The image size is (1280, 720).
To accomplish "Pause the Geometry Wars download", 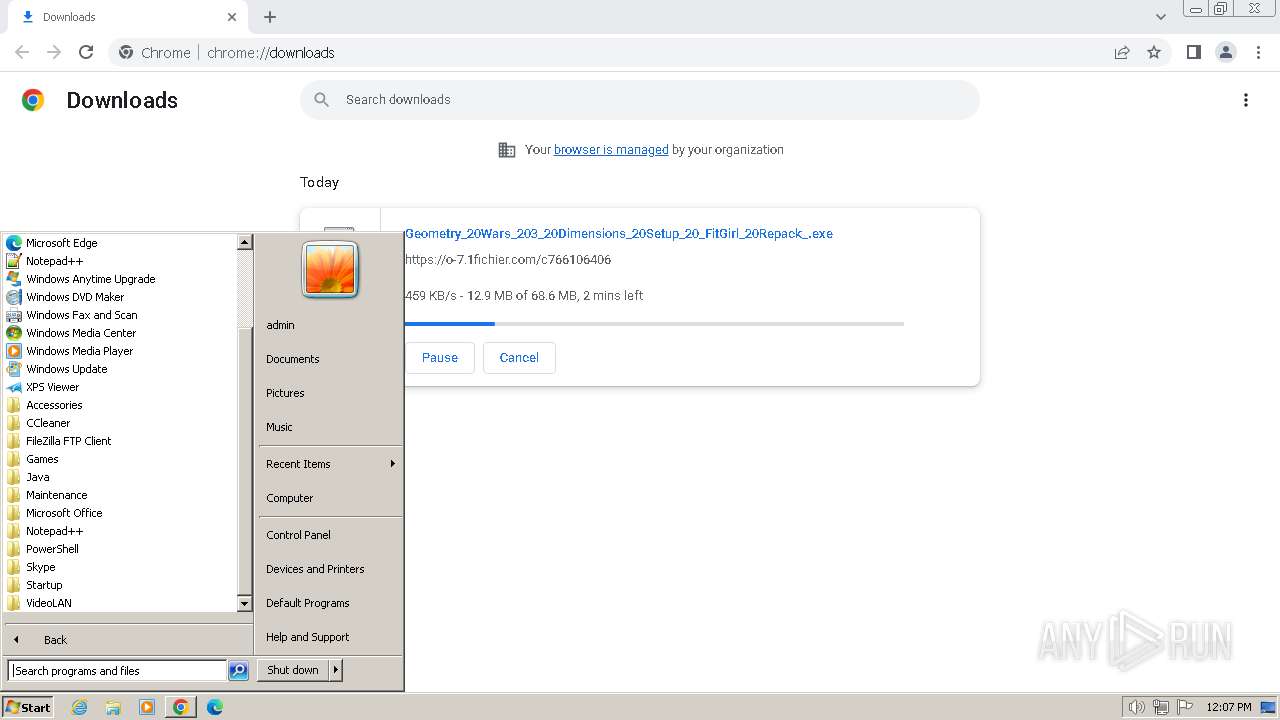I will click(440, 358).
